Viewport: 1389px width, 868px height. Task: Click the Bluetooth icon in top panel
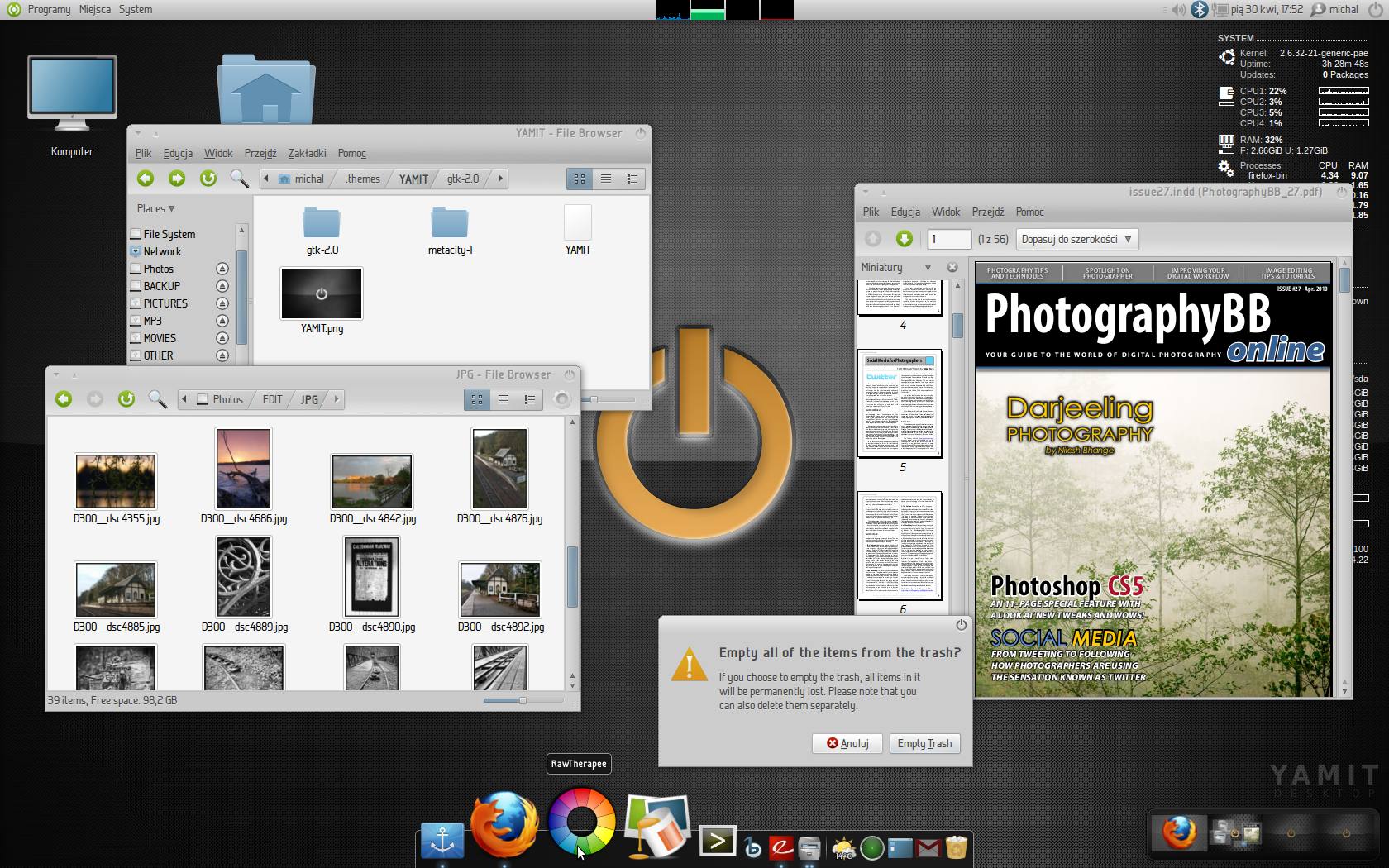[x=1200, y=9]
